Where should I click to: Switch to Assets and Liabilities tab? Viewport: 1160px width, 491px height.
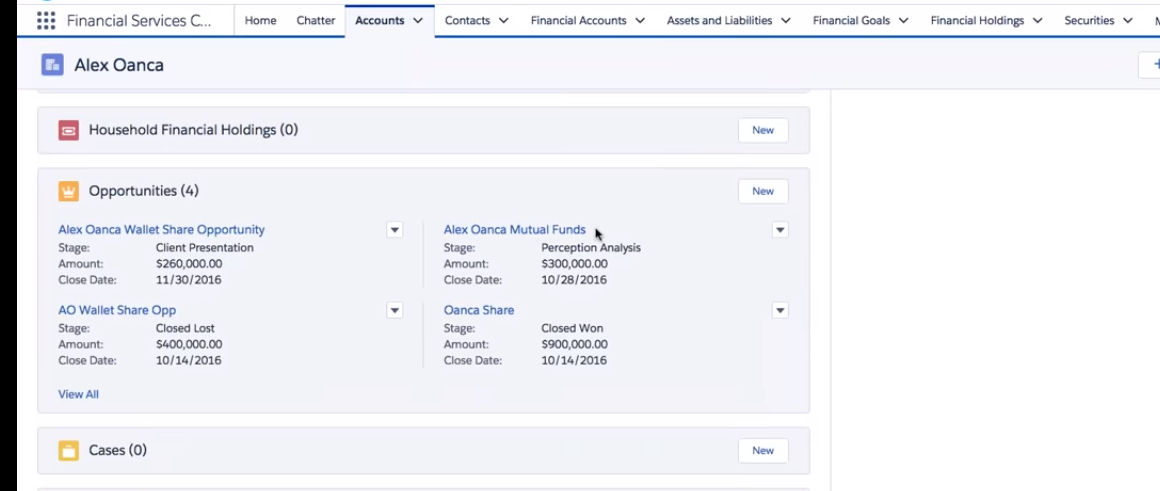[720, 21]
